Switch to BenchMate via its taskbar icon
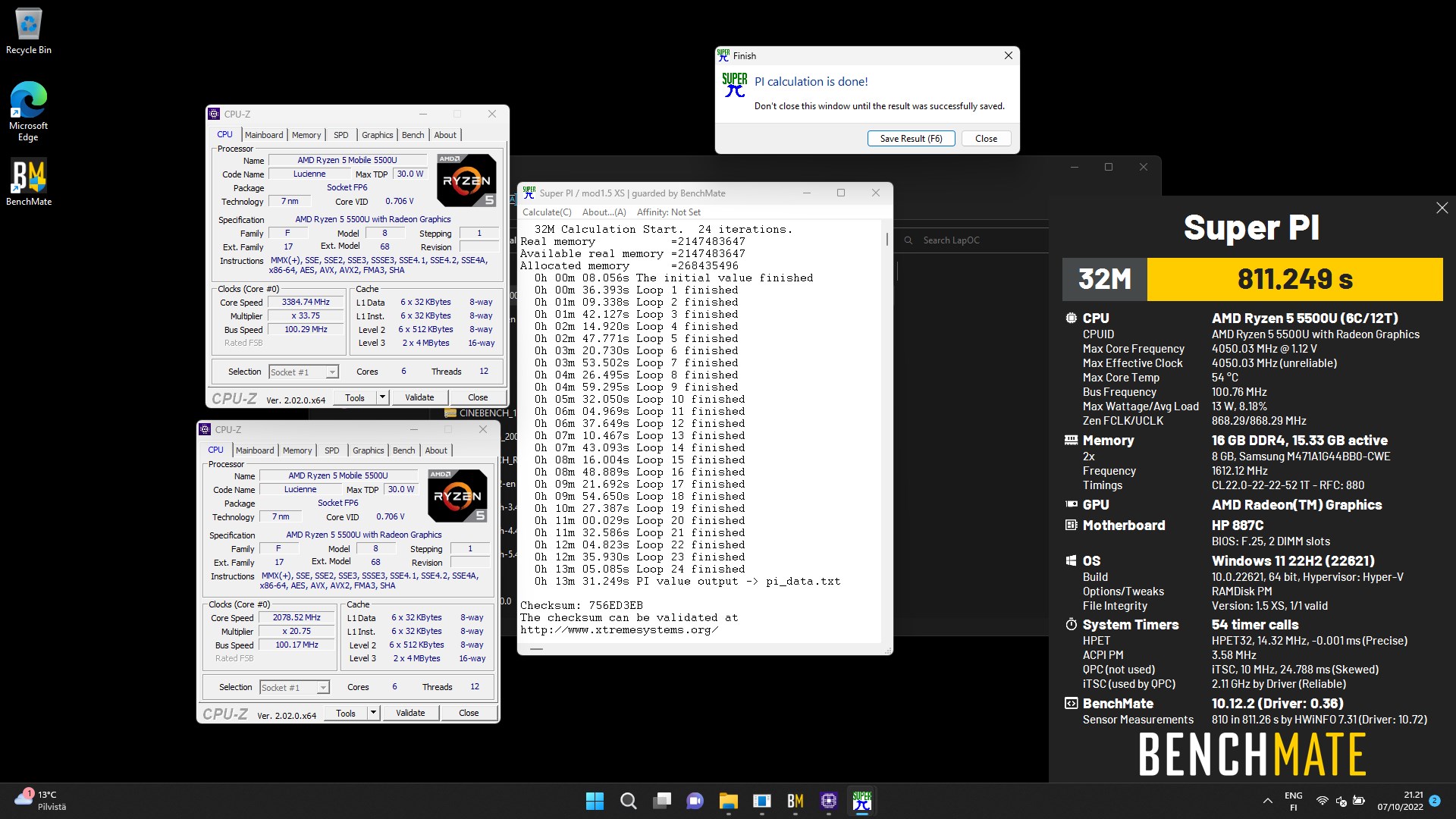The height and width of the screenshot is (819, 1456). [795, 801]
